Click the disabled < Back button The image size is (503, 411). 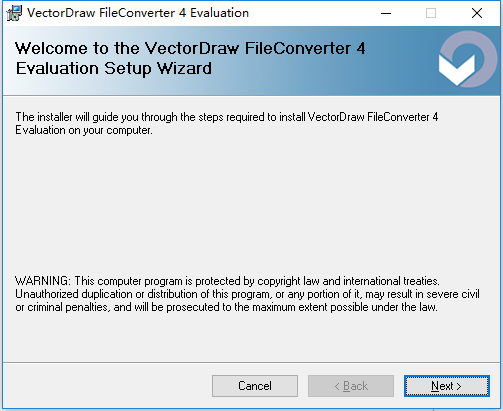click(x=351, y=386)
